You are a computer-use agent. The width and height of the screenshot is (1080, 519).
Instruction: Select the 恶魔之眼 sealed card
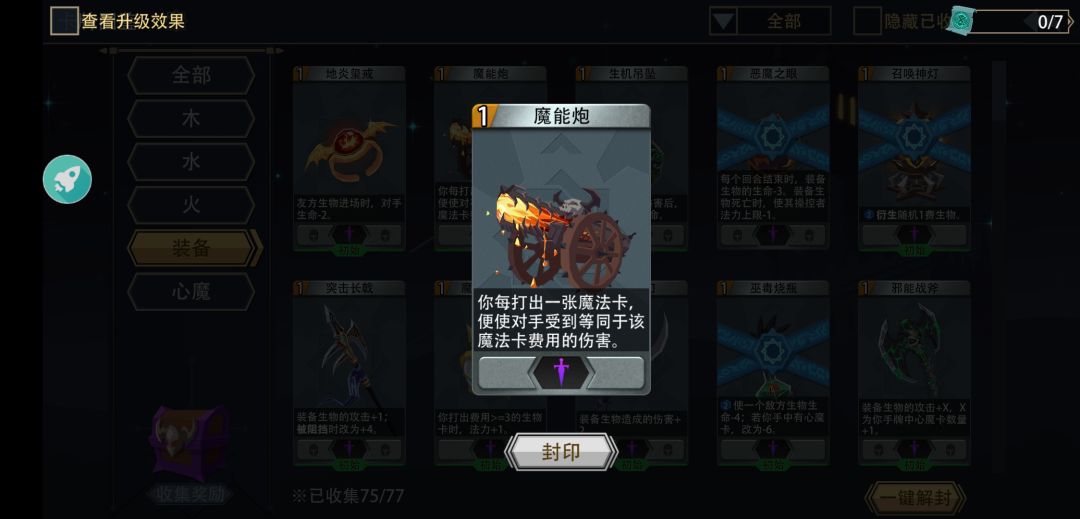coord(773,159)
